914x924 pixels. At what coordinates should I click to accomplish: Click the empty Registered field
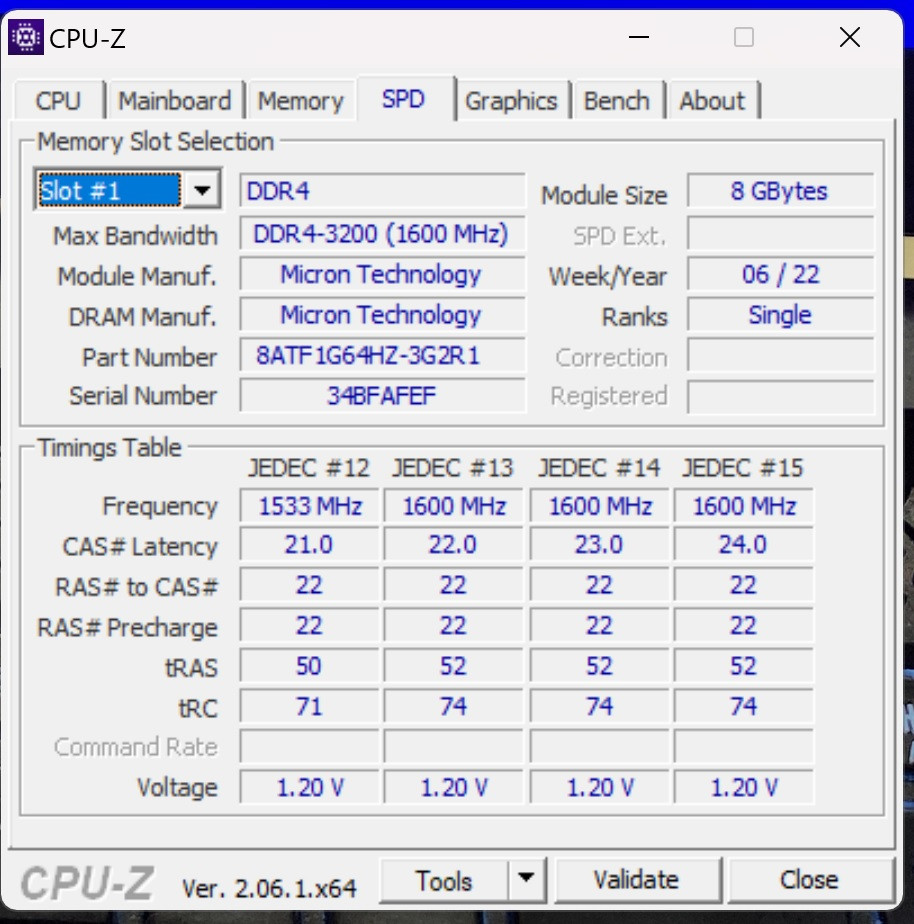780,397
